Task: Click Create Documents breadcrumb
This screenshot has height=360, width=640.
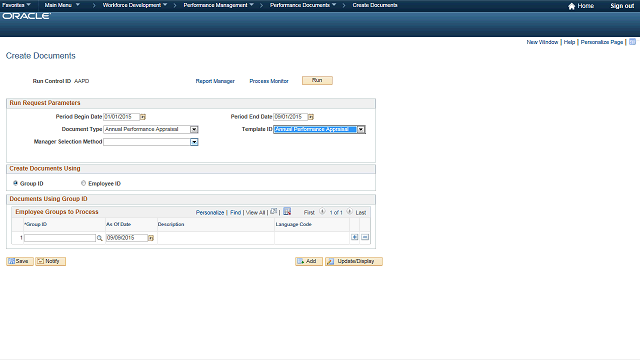Action: [x=375, y=5]
